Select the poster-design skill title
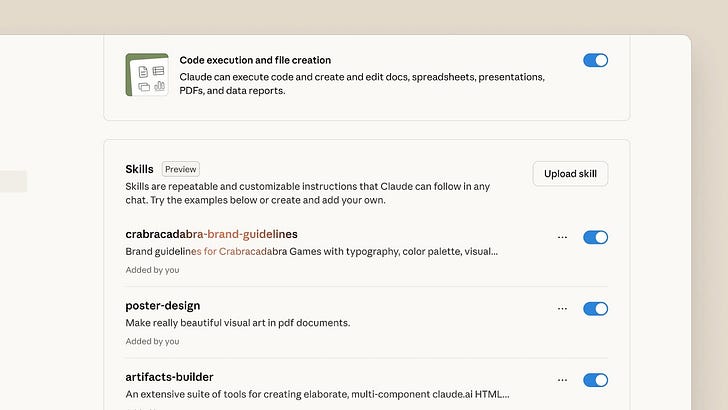Viewport: 728px width, 410px height. pos(162,306)
